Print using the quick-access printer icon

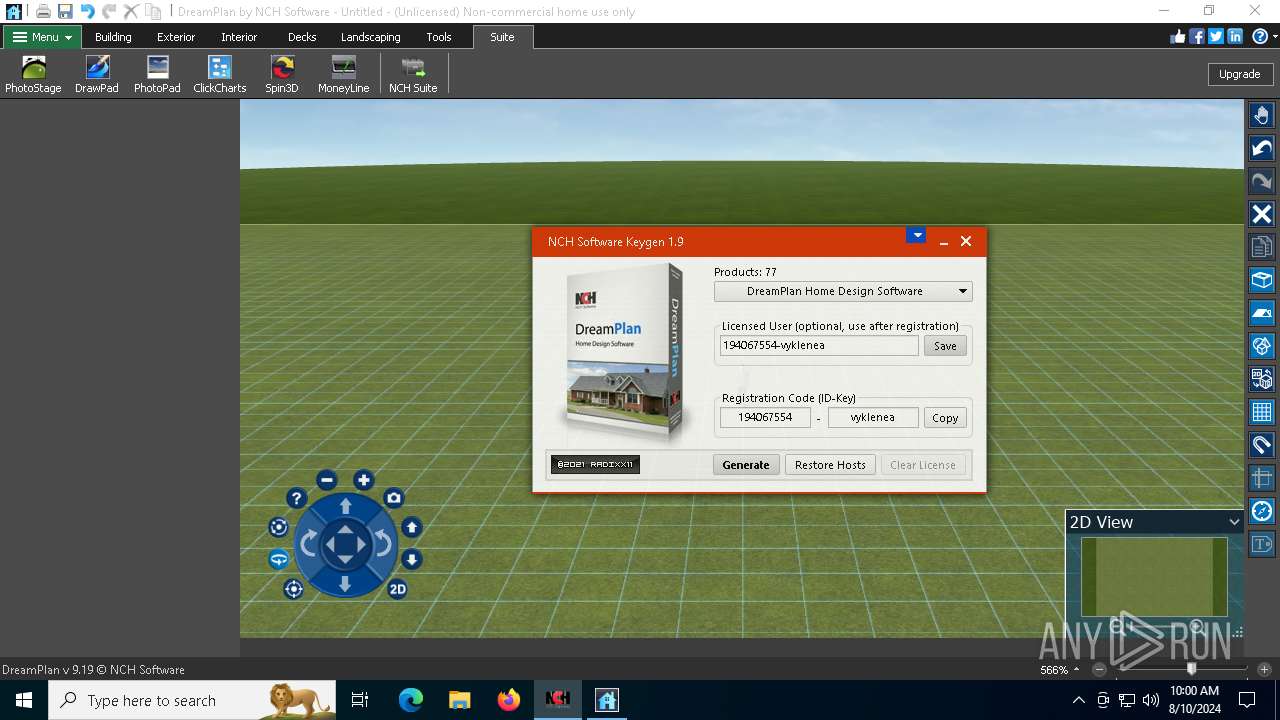43,12
